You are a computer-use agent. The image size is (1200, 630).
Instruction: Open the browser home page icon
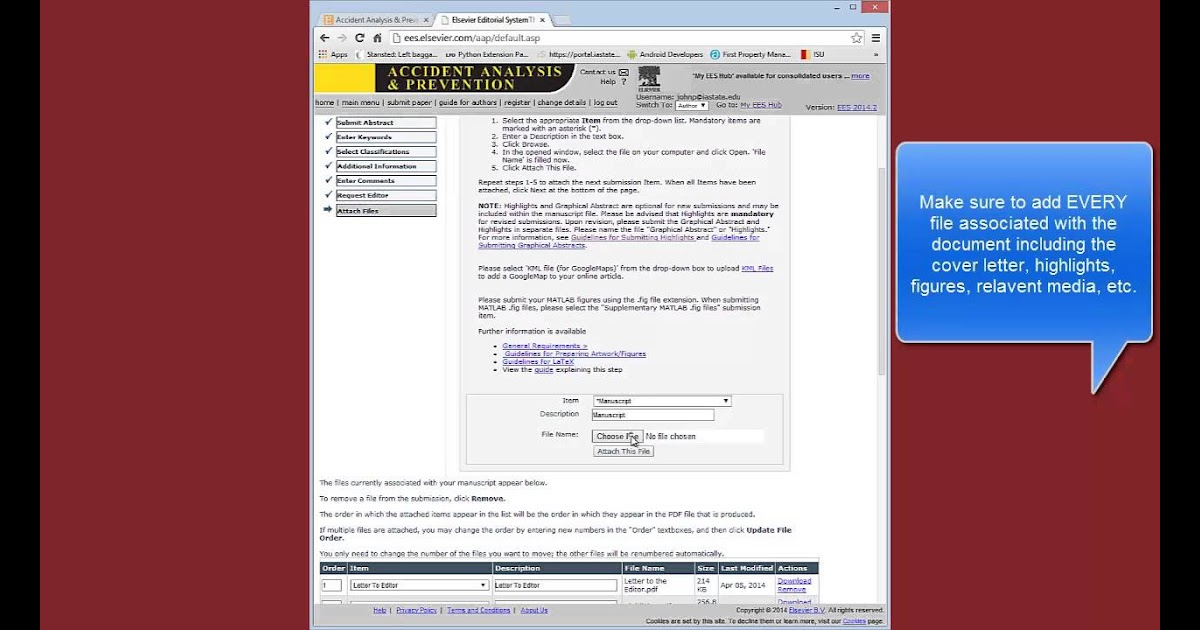377,38
